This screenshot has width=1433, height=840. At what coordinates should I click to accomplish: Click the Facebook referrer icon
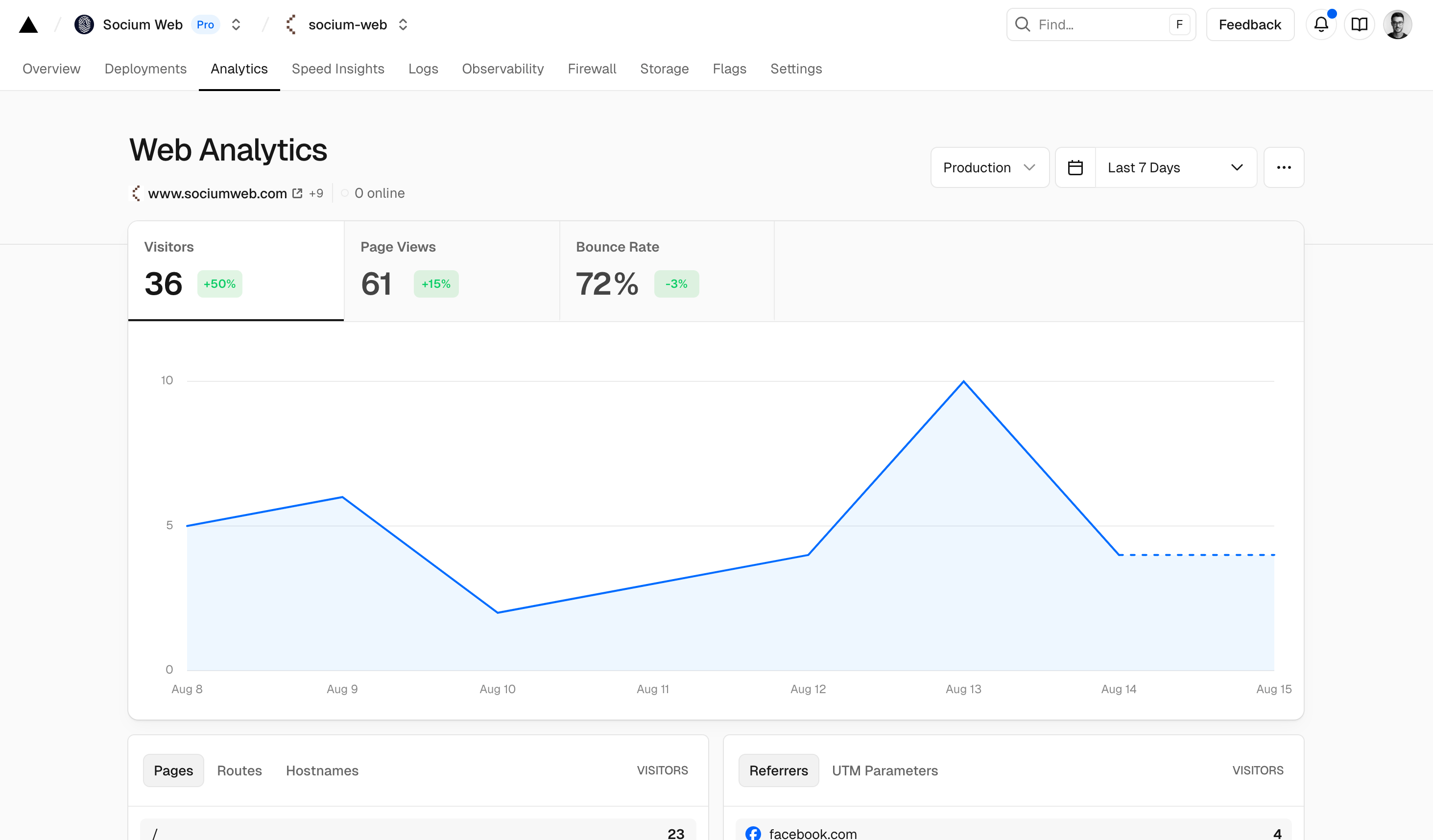[x=753, y=833]
